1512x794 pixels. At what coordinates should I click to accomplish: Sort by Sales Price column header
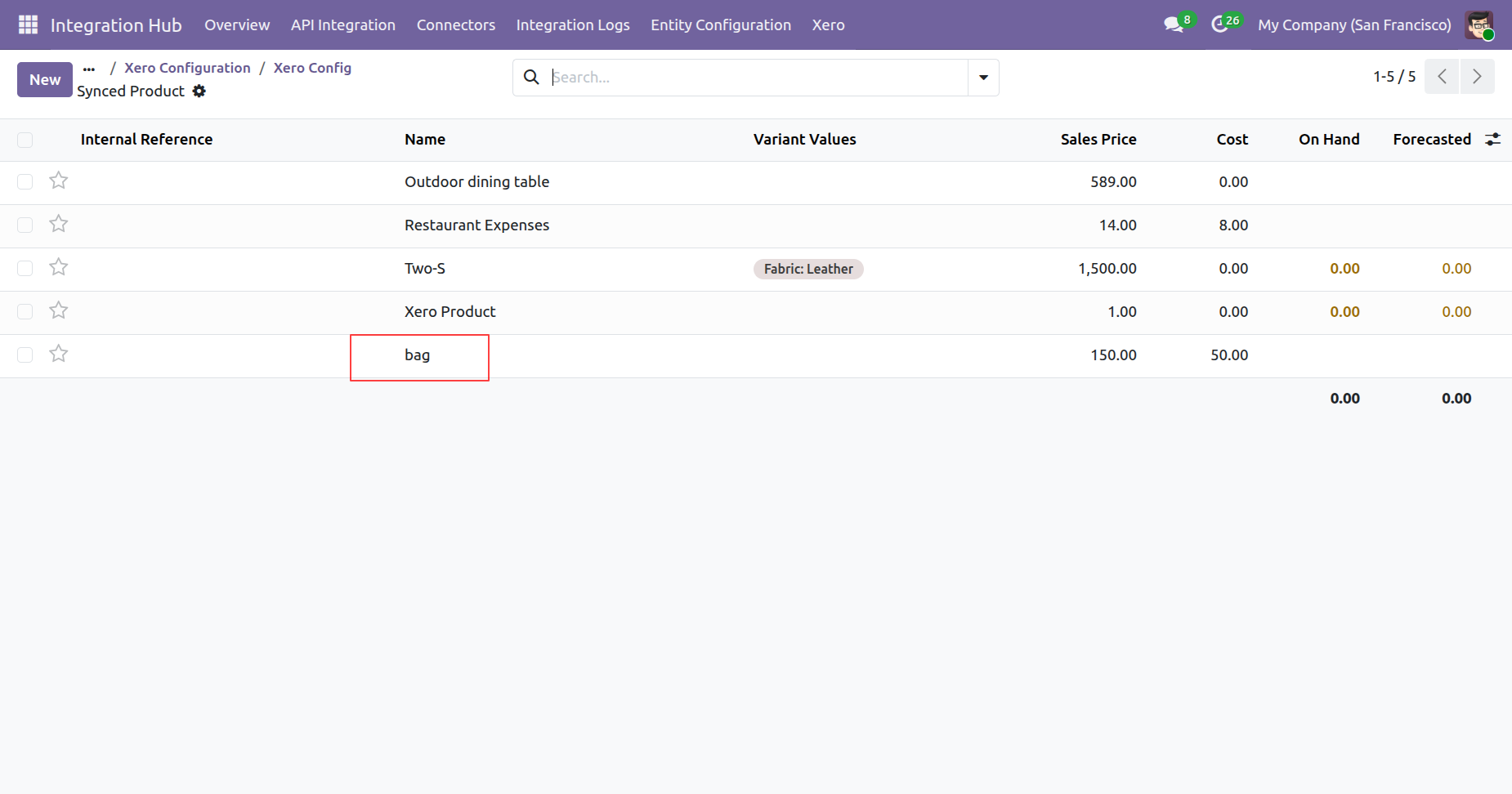tap(1098, 140)
